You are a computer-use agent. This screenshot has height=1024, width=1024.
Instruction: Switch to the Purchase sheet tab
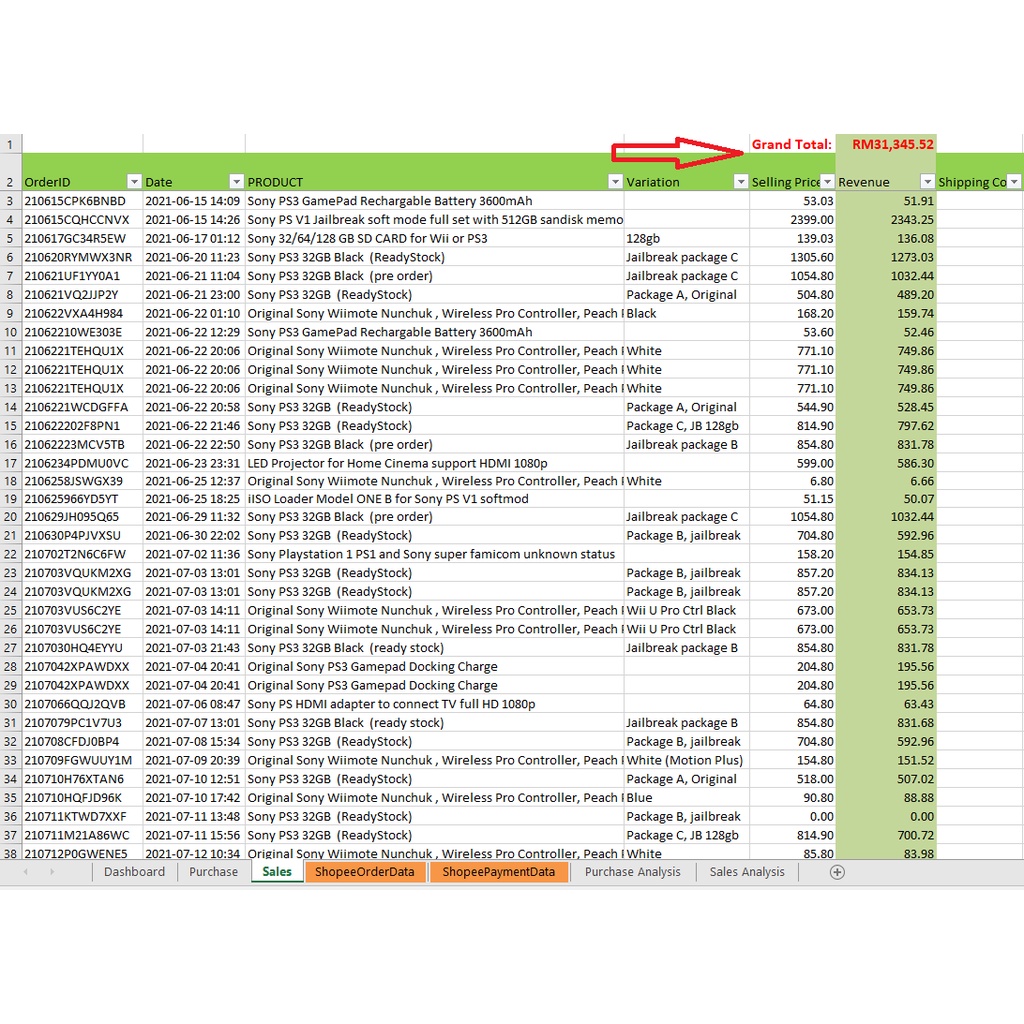click(214, 872)
